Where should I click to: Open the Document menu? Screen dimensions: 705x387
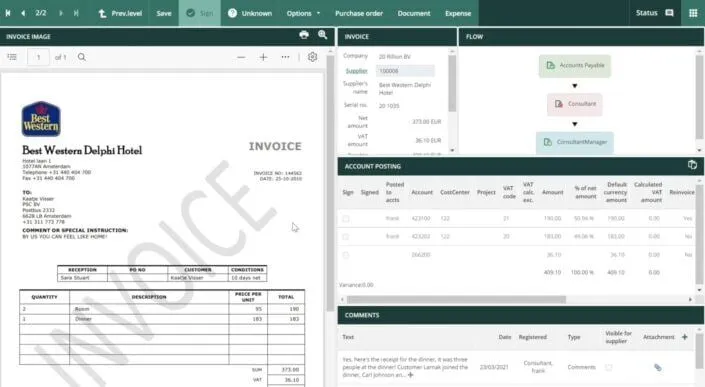tap(414, 13)
